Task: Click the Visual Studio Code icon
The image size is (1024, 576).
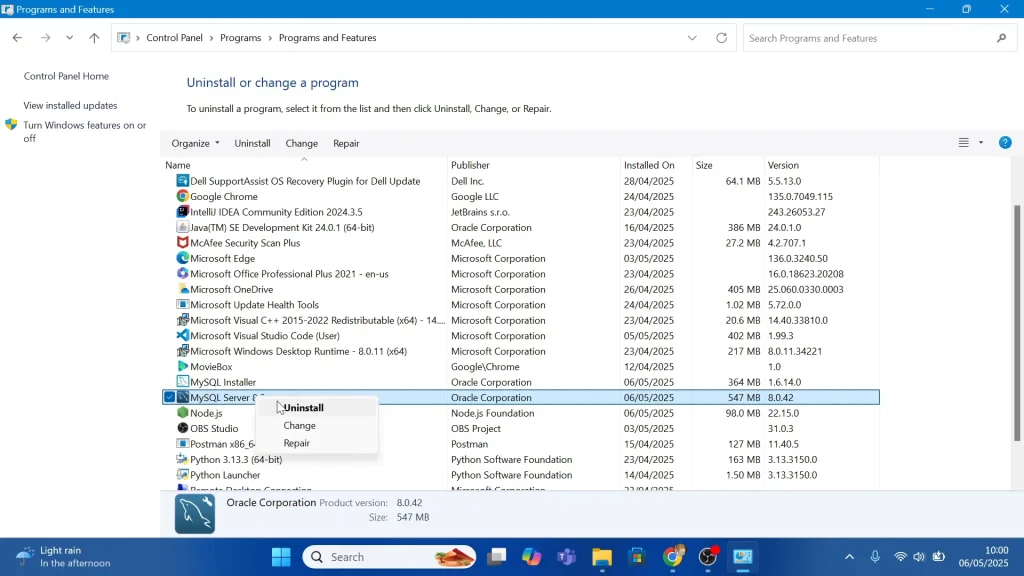Action: 182,336
